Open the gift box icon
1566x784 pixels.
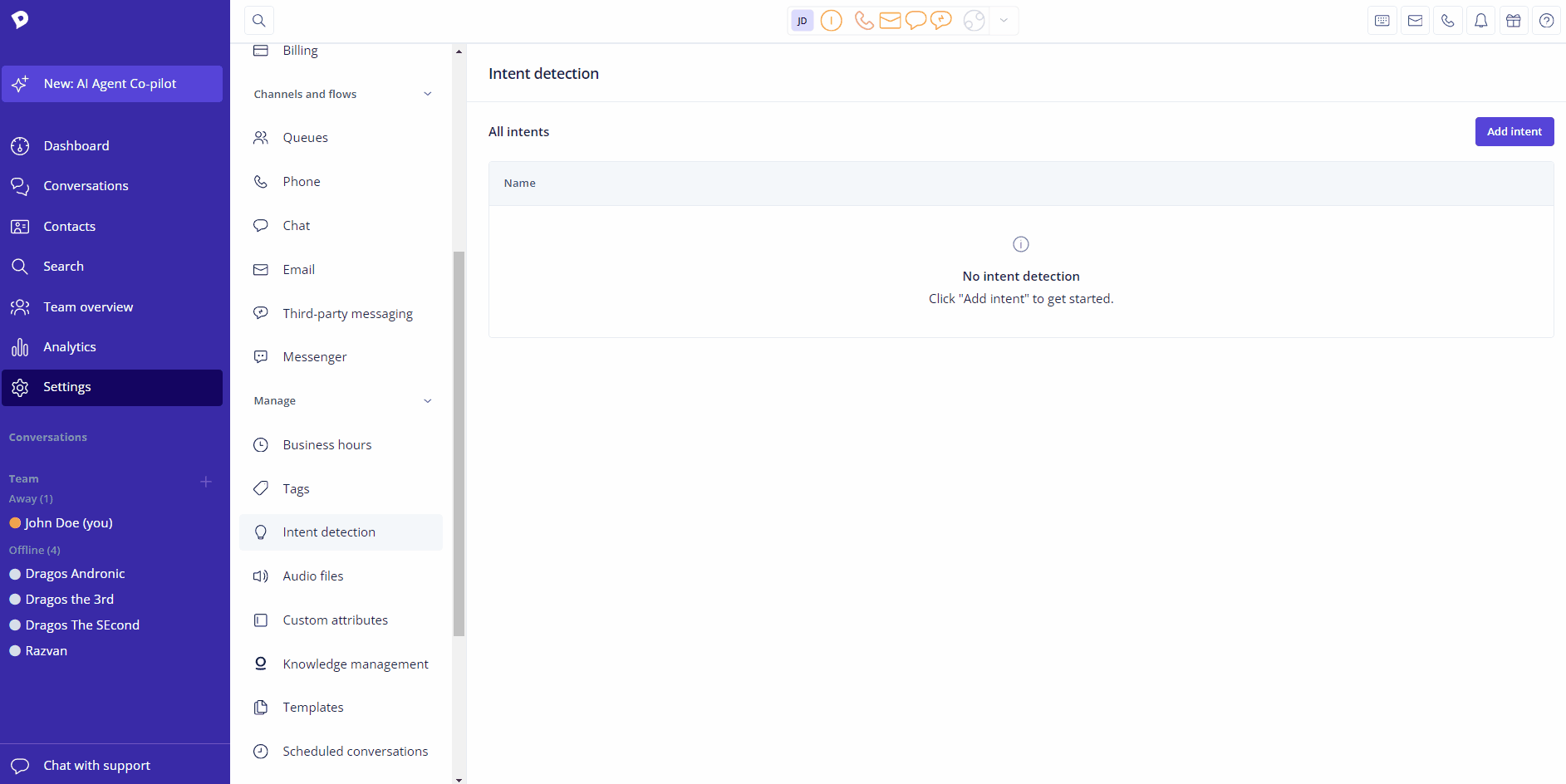pos(1514,21)
